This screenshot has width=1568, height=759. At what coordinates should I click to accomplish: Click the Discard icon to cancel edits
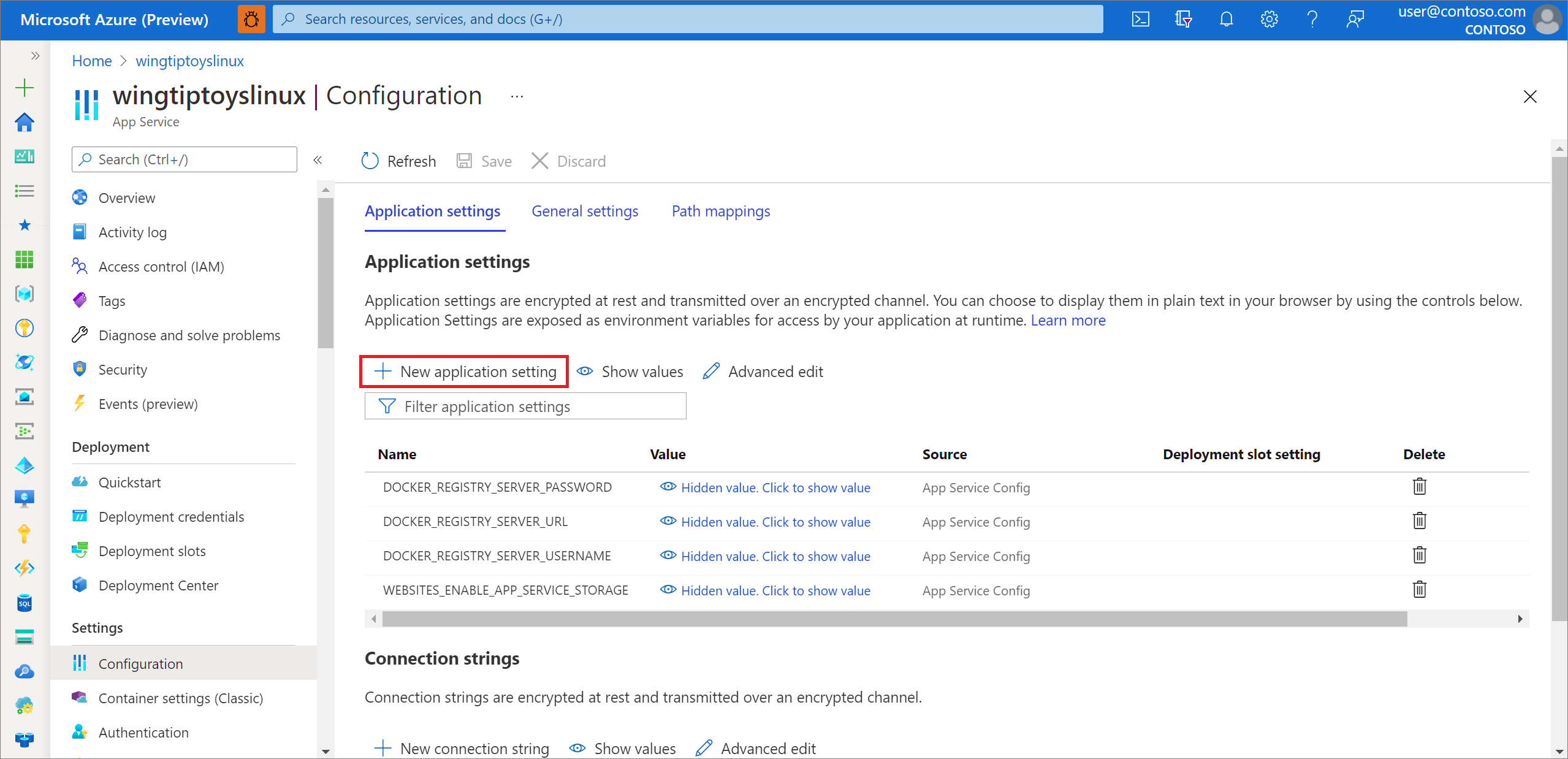(x=541, y=161)
